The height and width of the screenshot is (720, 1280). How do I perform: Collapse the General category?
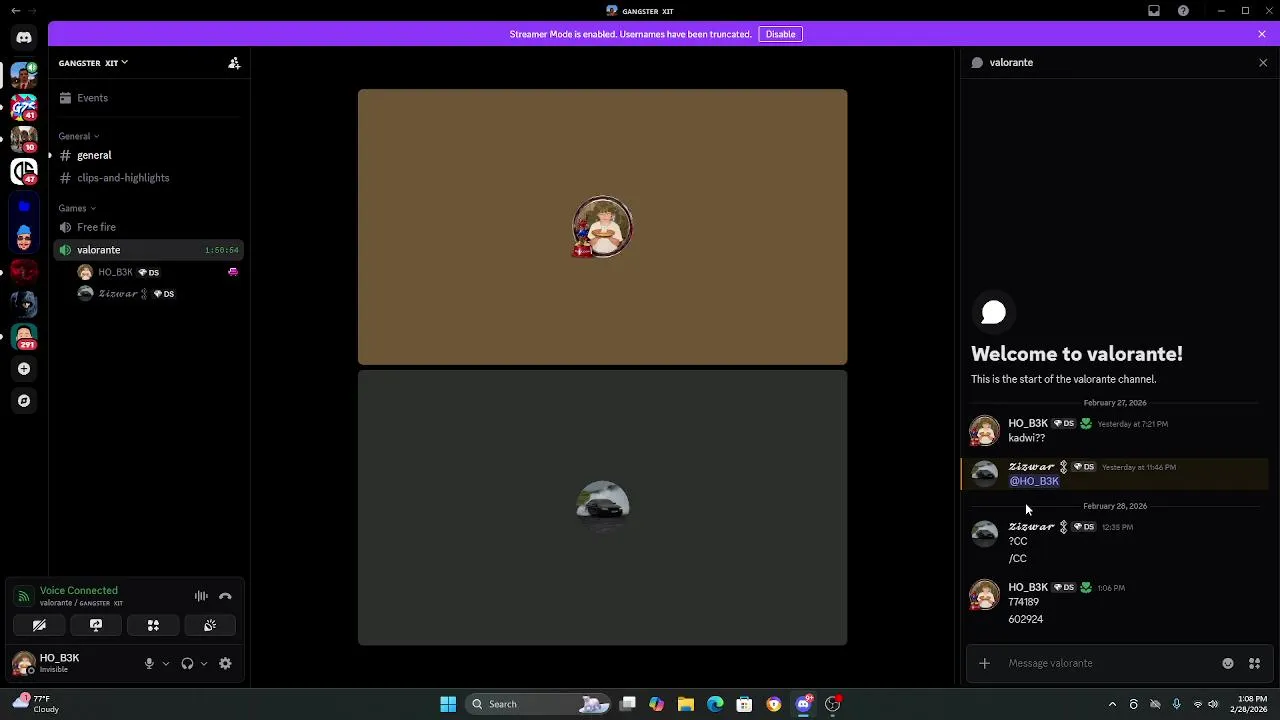coord(78,136)
